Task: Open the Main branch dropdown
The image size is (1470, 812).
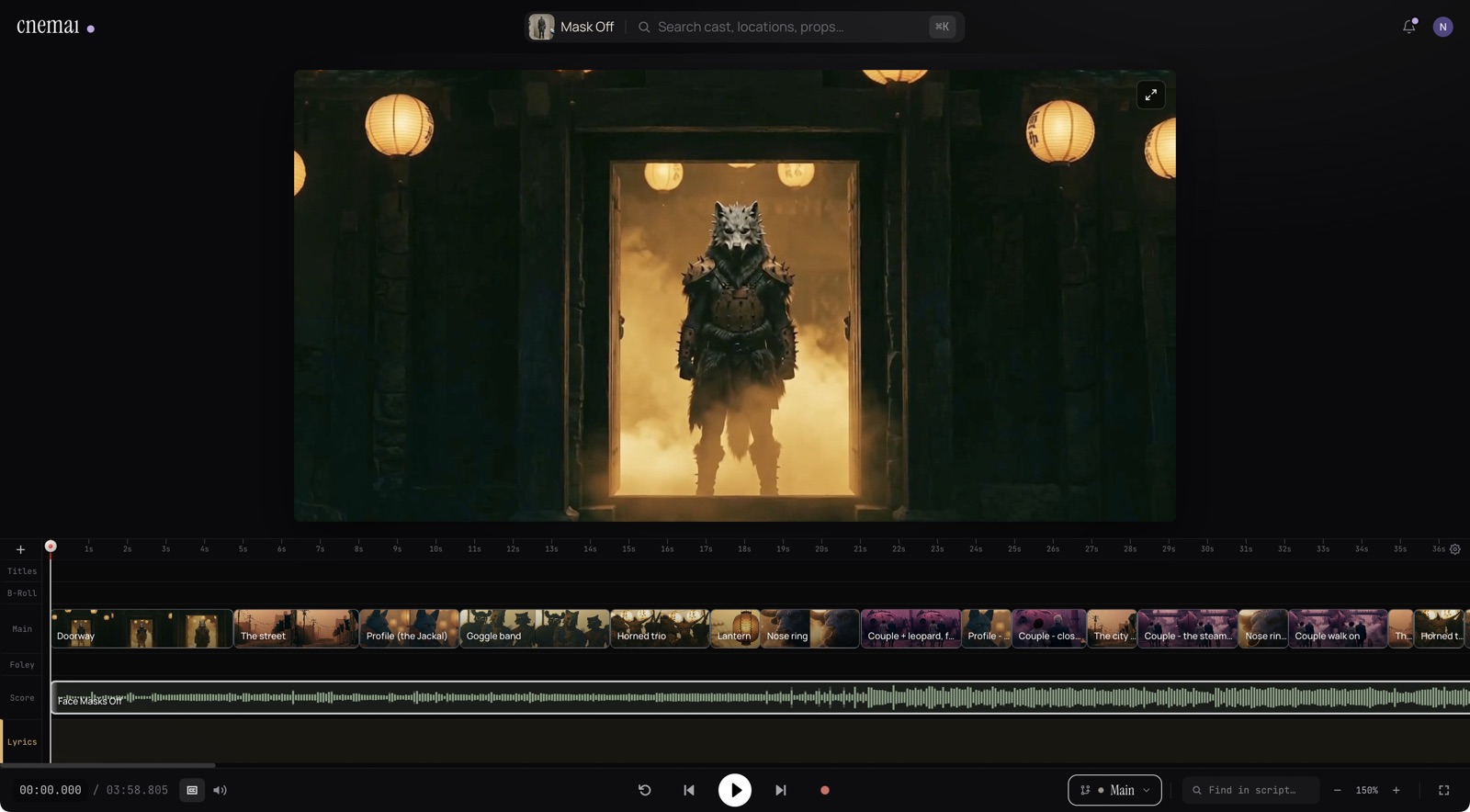Action: (1114, 790)
